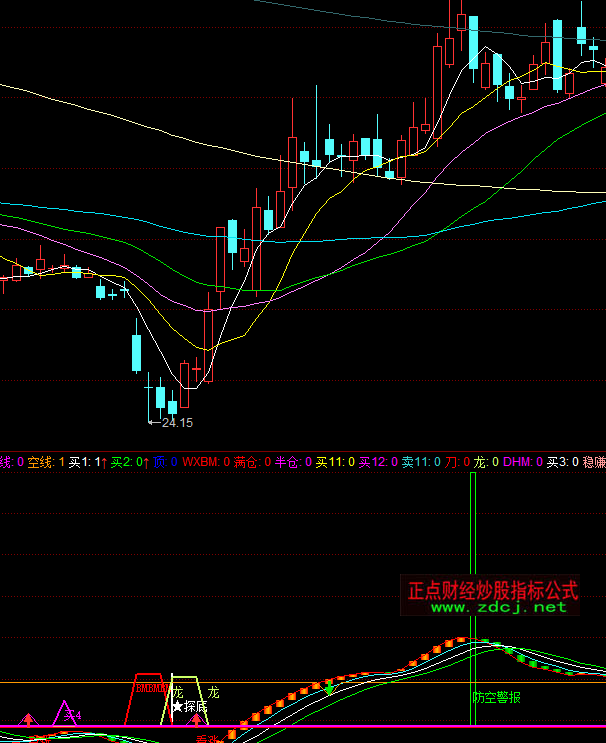Image resolution: width=606 pixels, height=743 pixels.
Task: Click the 正点财经炒股指标公式 red banner
Action: tap(493, 588)
